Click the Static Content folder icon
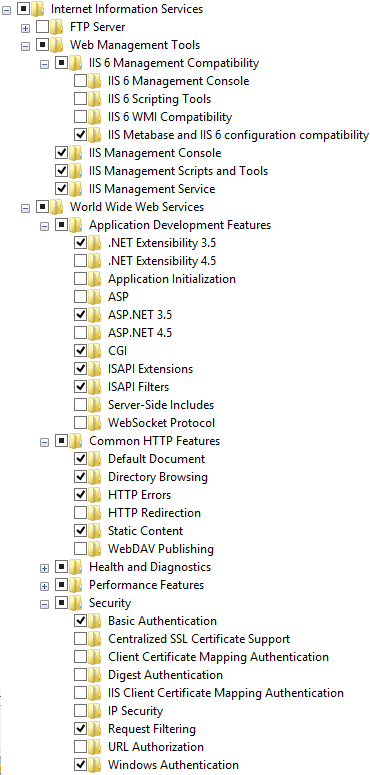Image resolution: width=370 pixels, height=775 pixels. 95,531
